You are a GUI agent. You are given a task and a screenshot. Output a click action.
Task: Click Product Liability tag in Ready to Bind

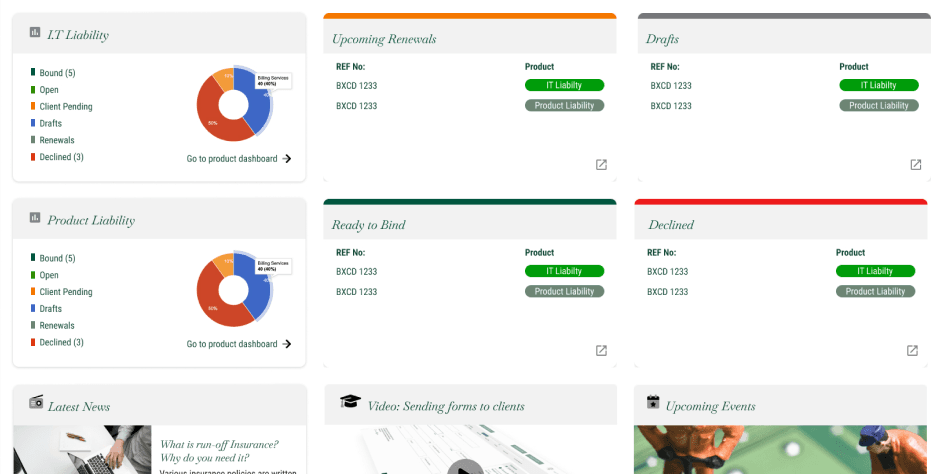565,292
